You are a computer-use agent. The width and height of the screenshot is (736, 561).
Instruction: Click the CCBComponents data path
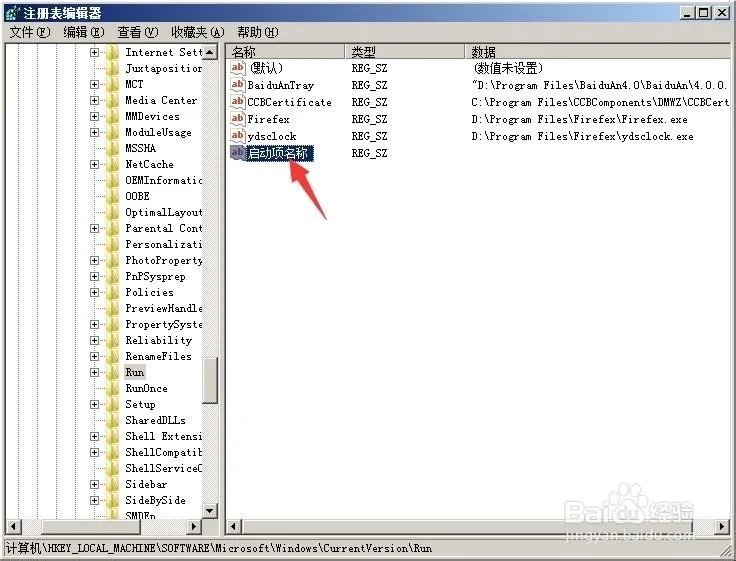[x=600, y=102]
